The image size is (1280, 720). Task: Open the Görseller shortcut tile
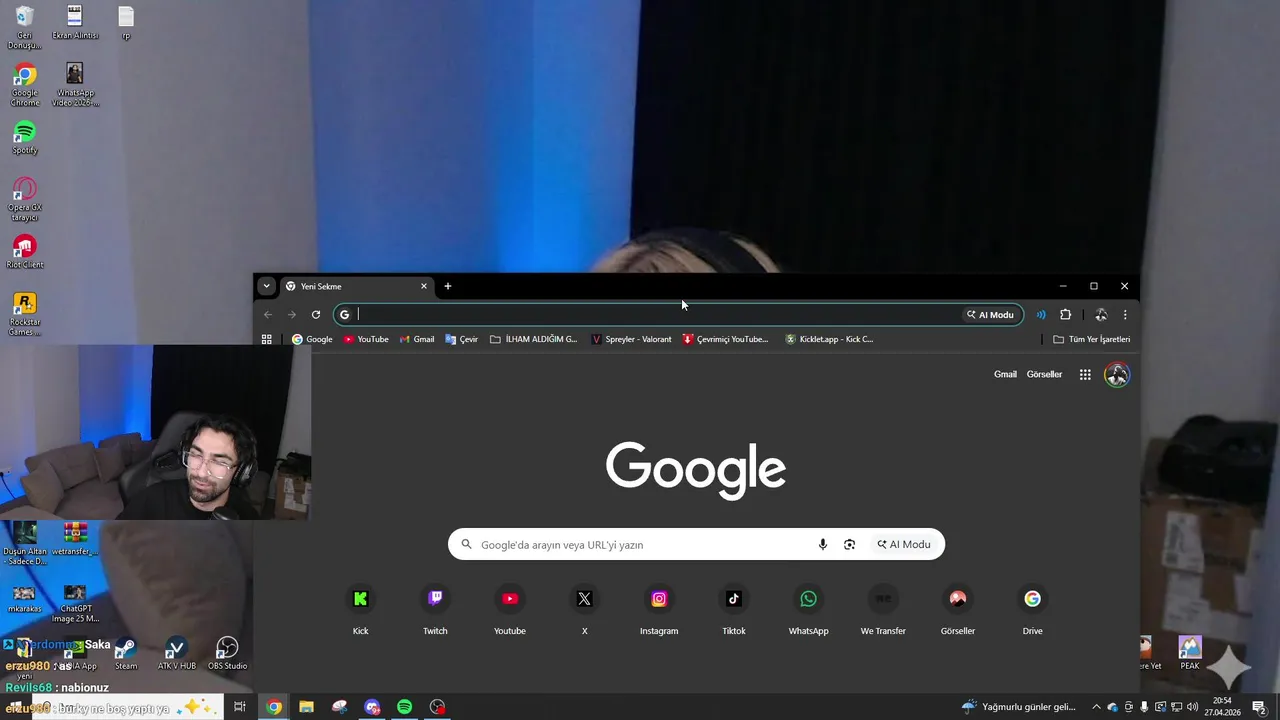point(958,609)
